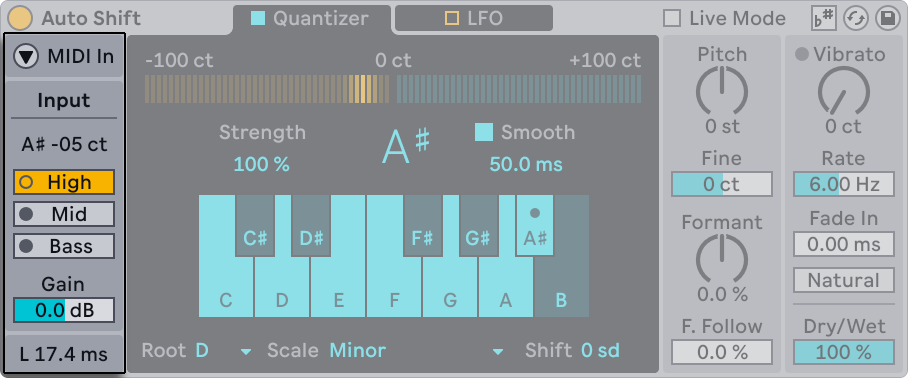This screenshot has height=378, width=908.
Task: Click the Formant knob
Action: (x=722, y=259)
